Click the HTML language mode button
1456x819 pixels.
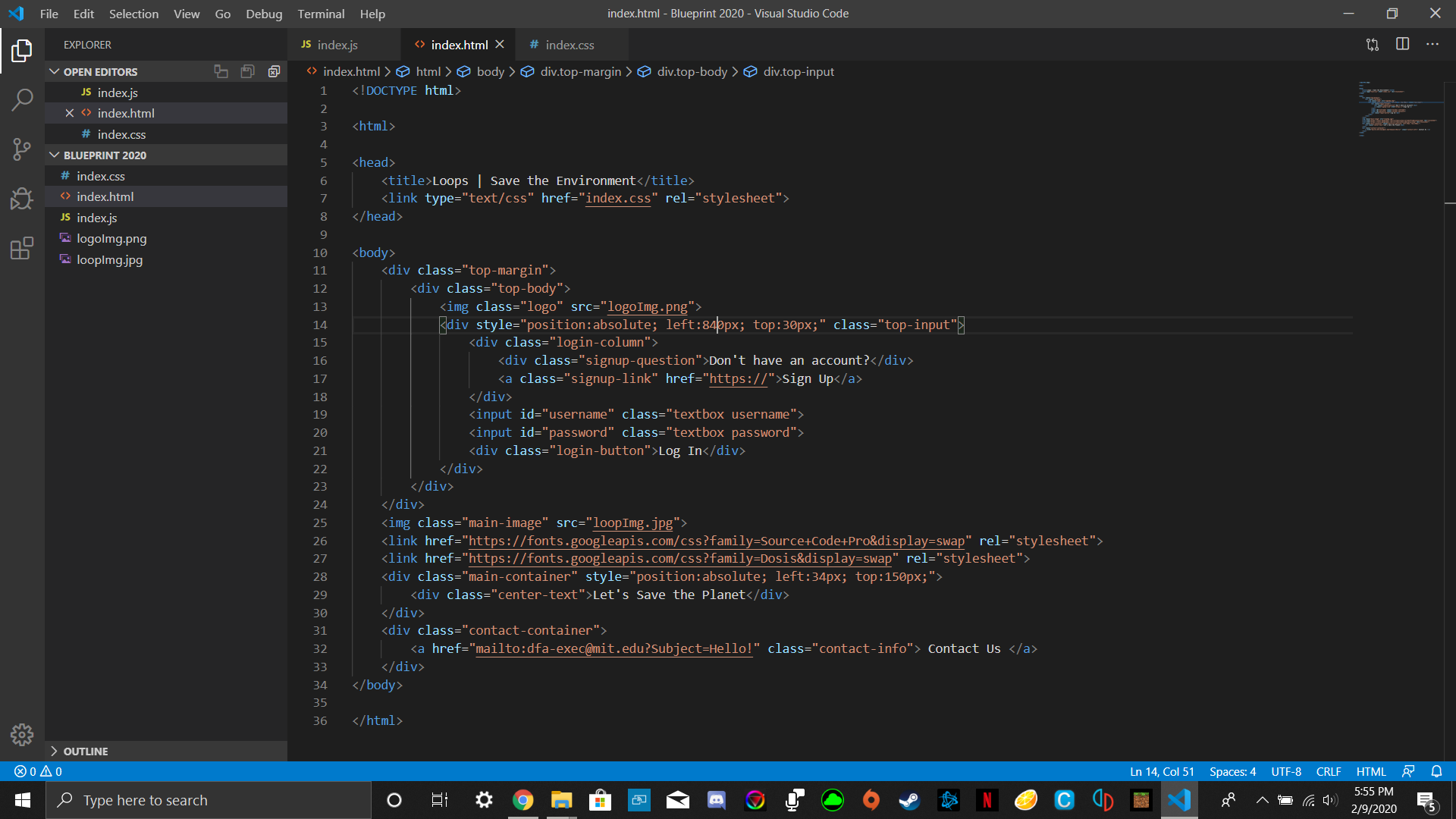(x=1370, y=771)
